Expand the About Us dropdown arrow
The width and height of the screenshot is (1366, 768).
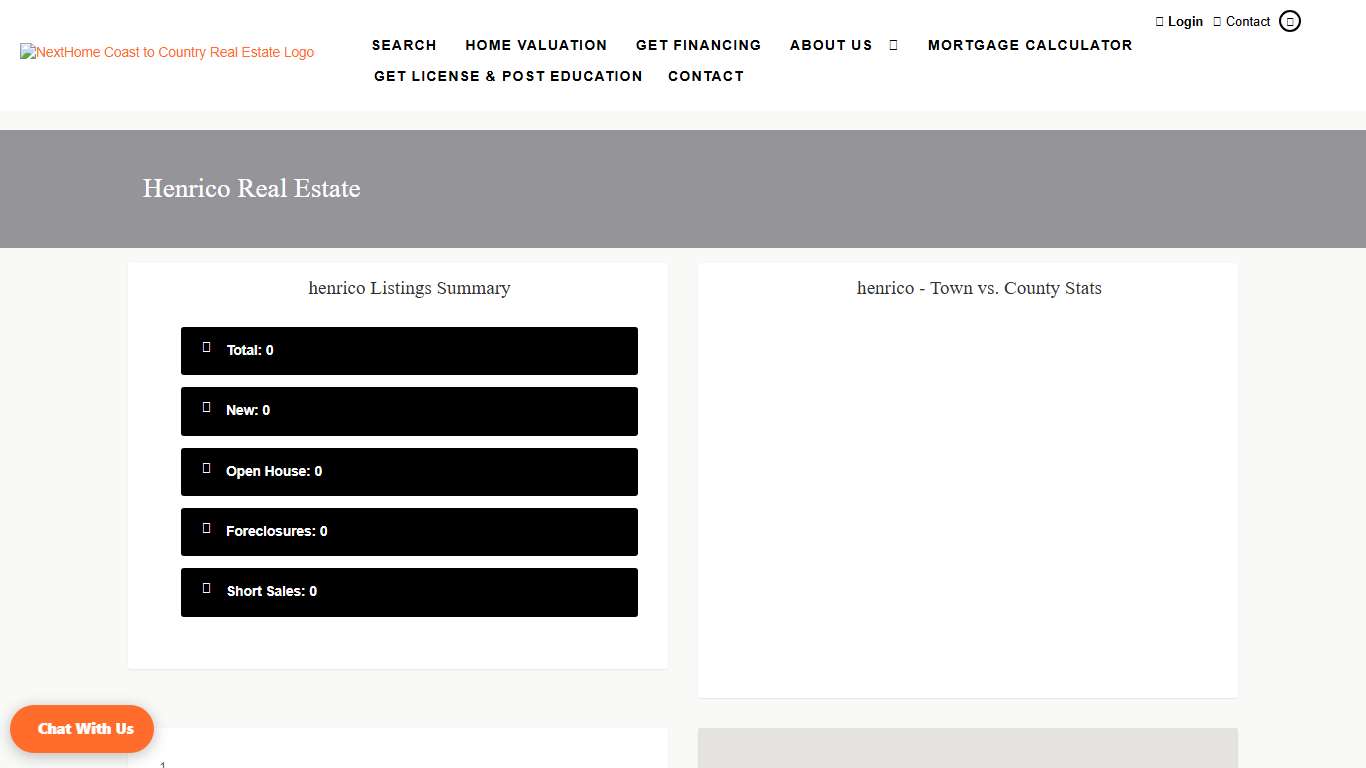pyautogui.click(x=894, y=45)
